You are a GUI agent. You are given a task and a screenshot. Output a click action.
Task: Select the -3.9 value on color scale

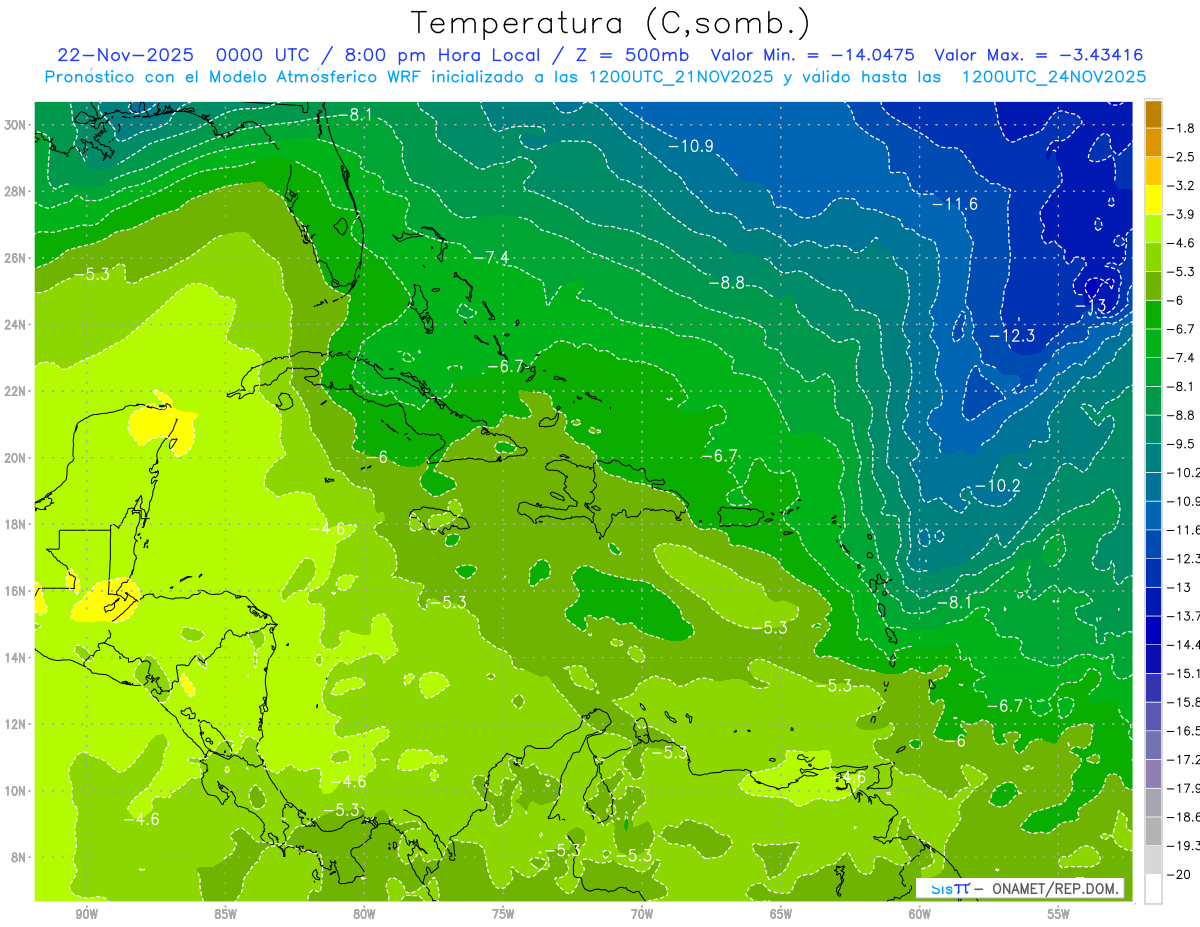(x=1182, y=214)
